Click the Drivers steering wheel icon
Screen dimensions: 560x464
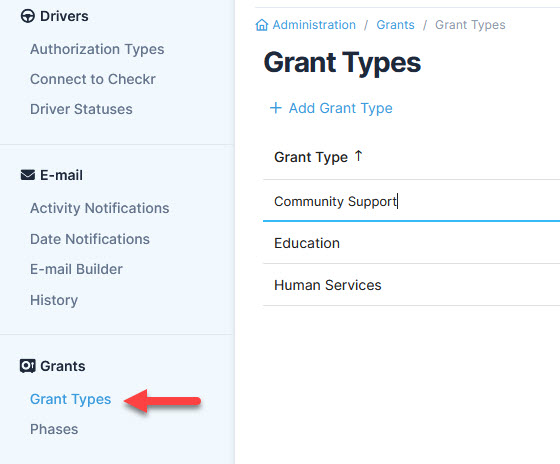(28, 16)
